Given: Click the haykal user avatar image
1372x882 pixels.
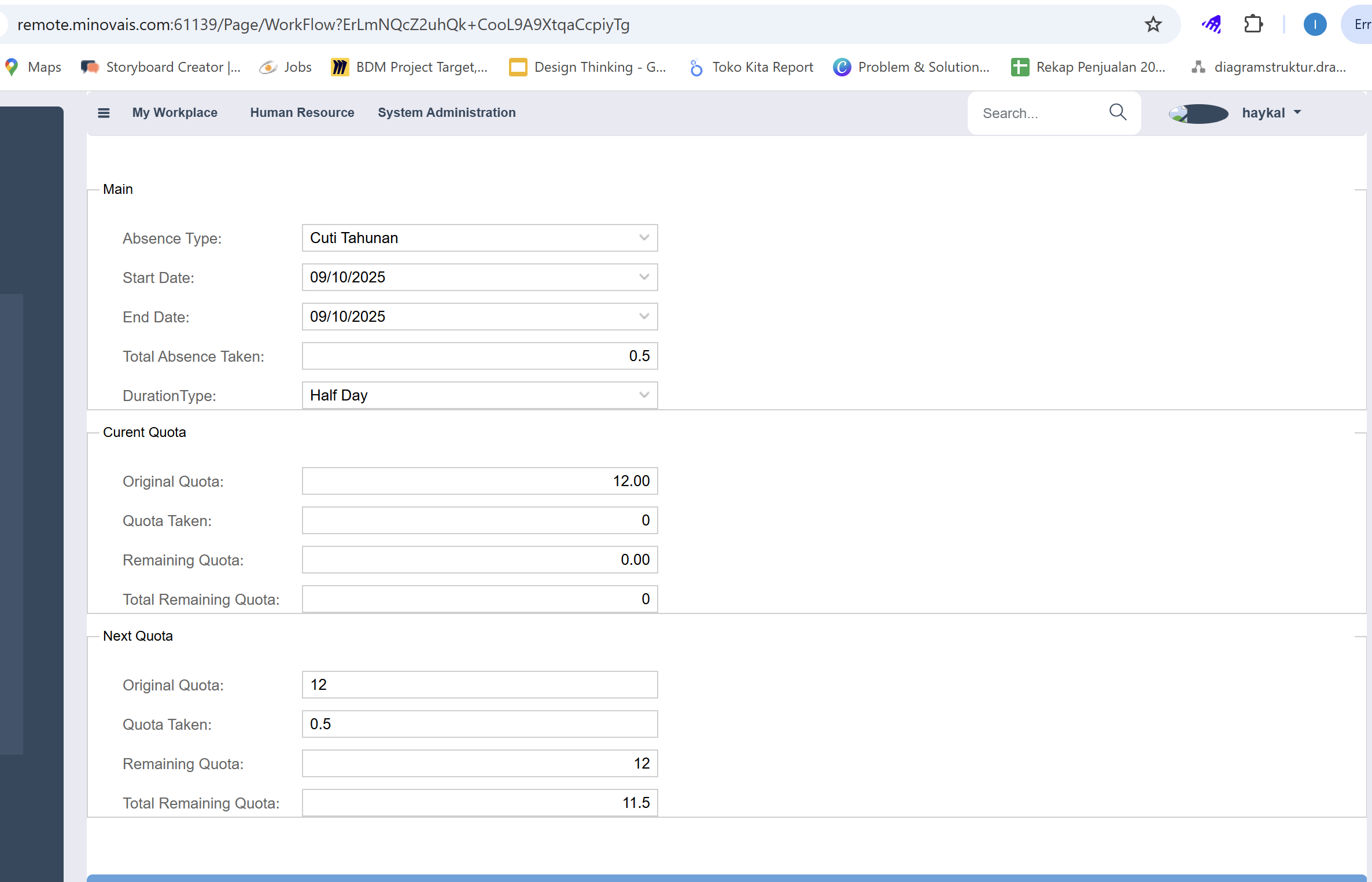Looking at the screenshot, I should pyautogui.click(x=1198, y=113).
